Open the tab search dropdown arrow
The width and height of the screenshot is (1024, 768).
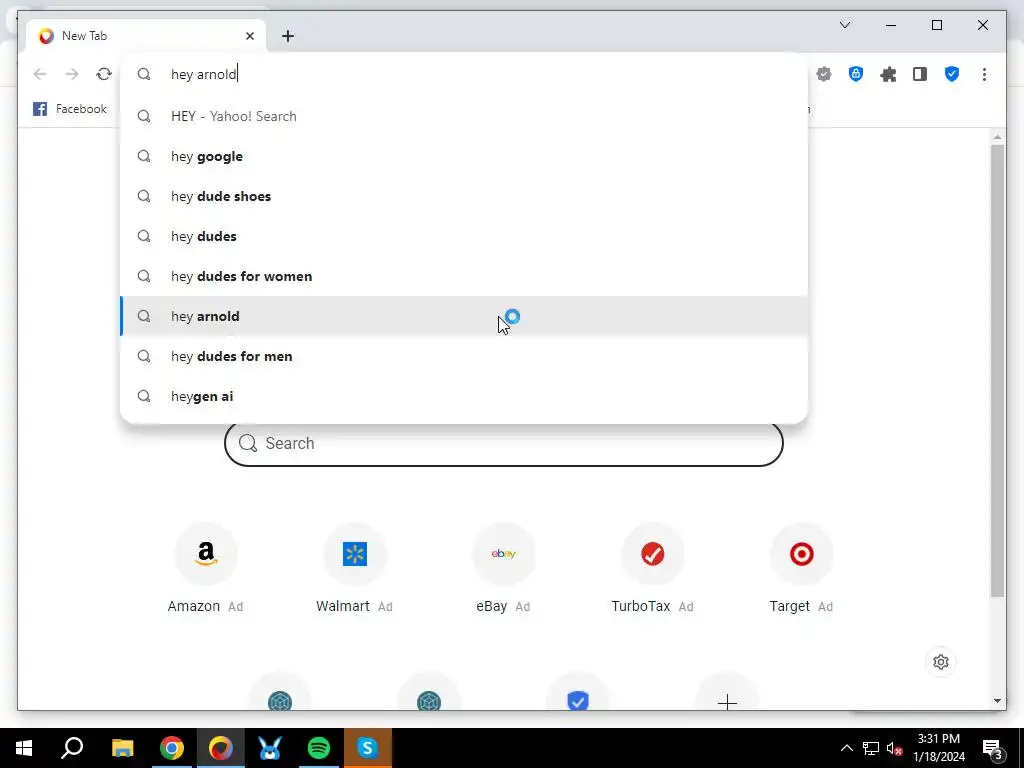pyautogui.click(x=844, y=25)
